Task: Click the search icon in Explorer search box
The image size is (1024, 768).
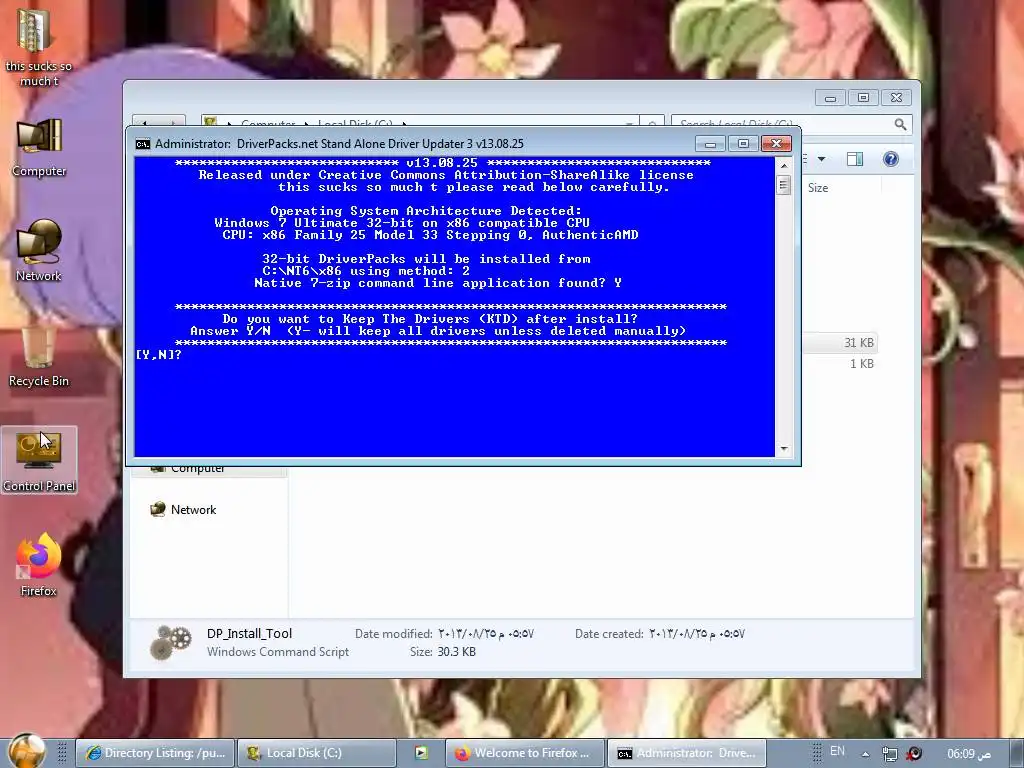Action: (x=900, y=124)
